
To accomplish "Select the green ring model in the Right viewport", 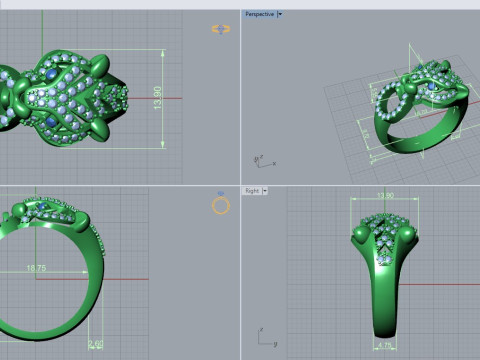I will coord(385,275).
